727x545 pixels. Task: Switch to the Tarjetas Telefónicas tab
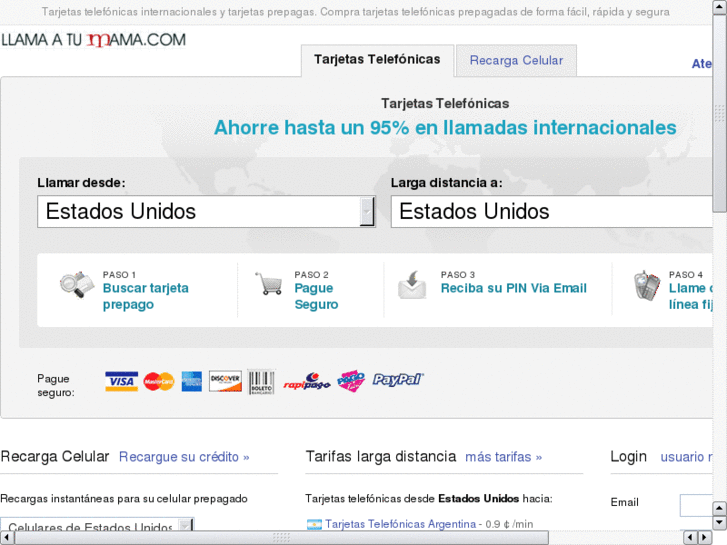tap(377, 60)
